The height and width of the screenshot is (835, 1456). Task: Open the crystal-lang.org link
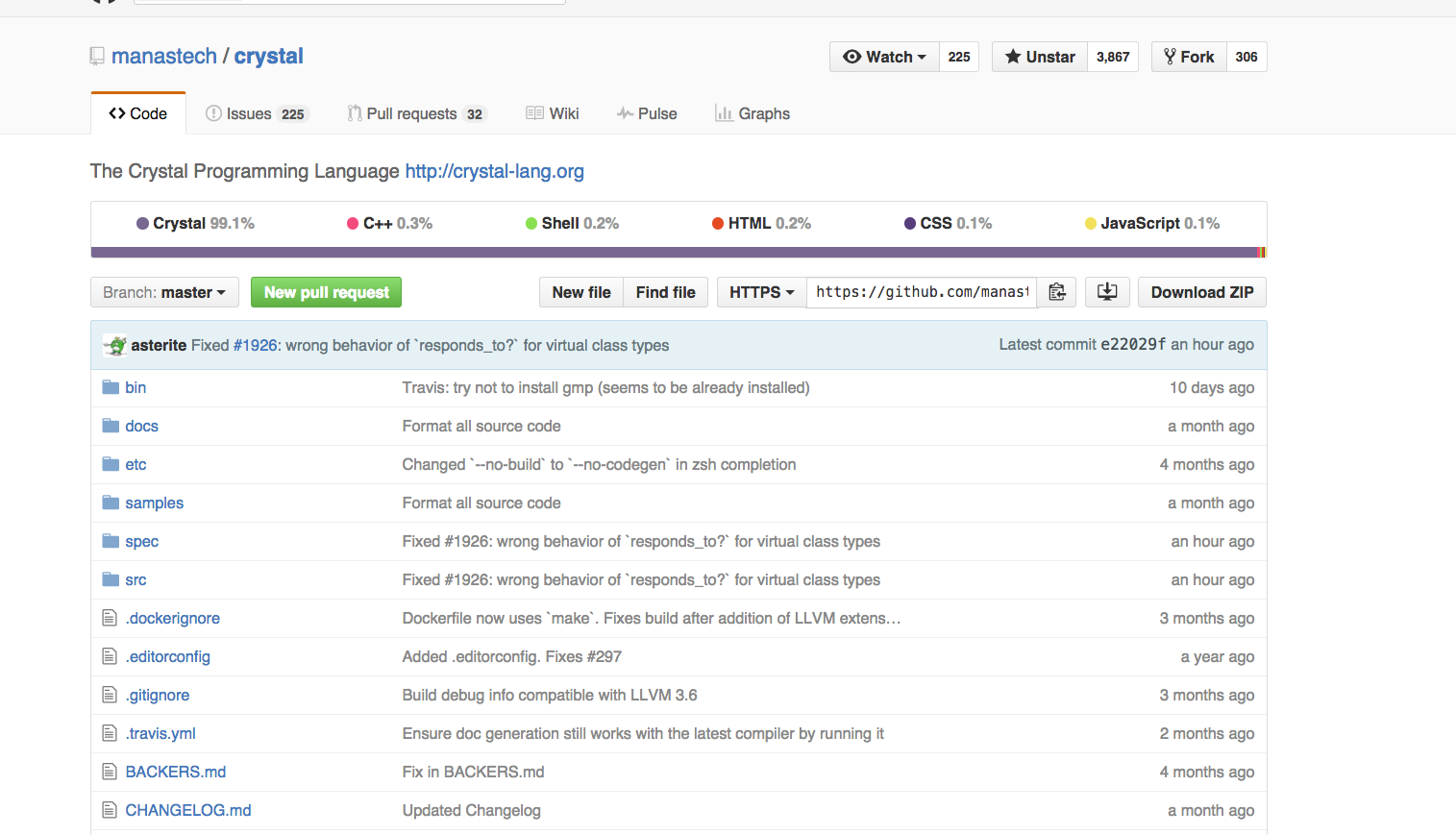point(494,171)
